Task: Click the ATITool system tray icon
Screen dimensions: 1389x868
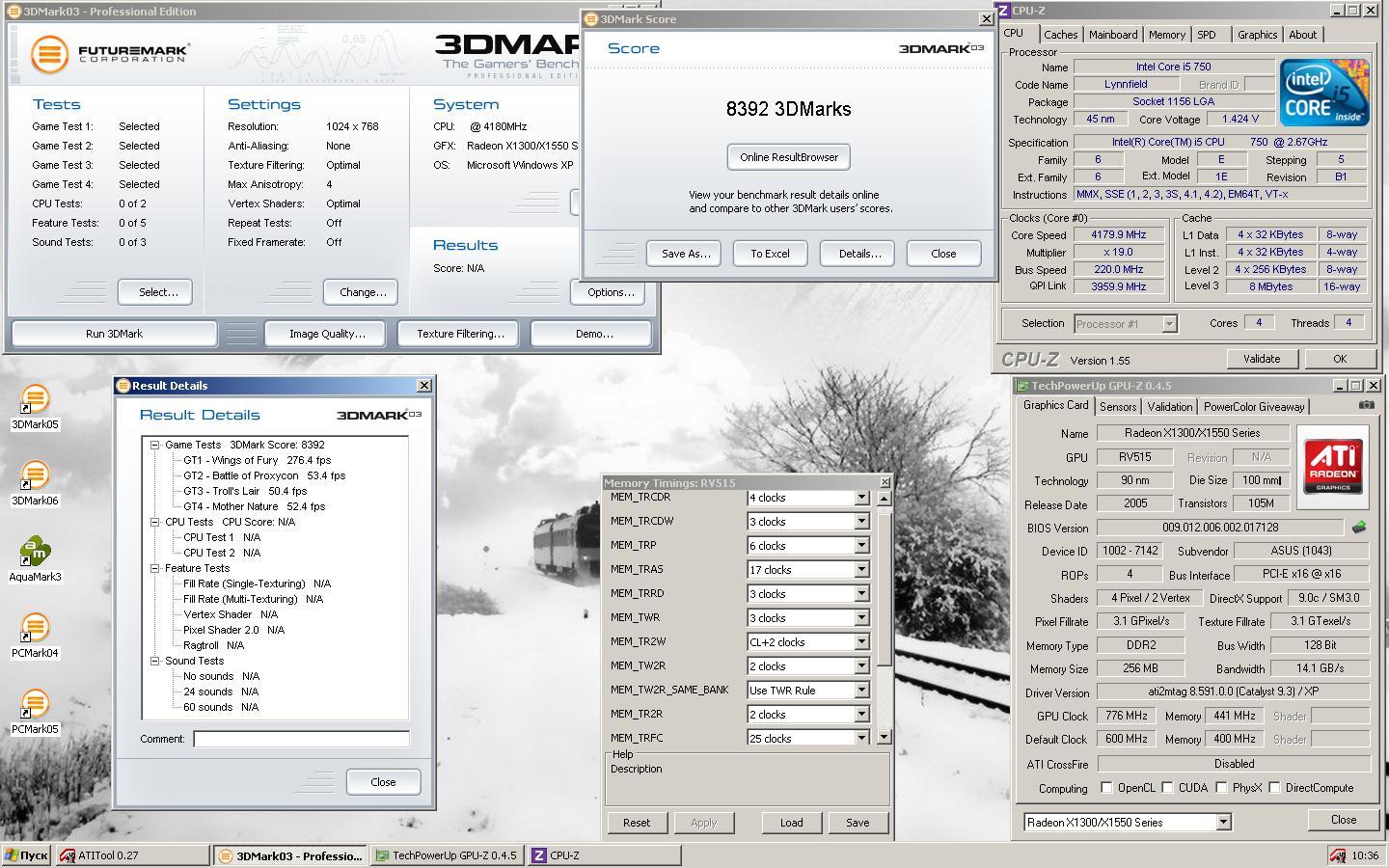Action: [x=1337, y=855]
